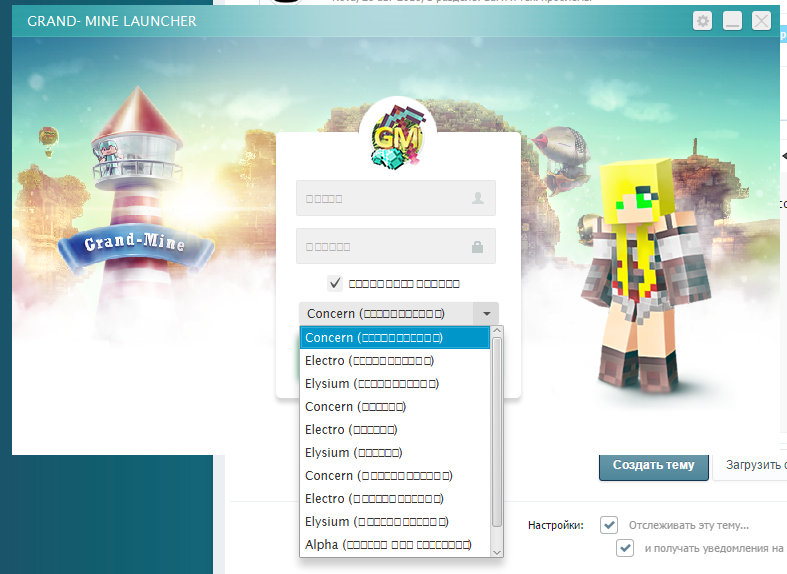Click the user icon in login field
Screen dimensions: 787x574
click(478, 198)
